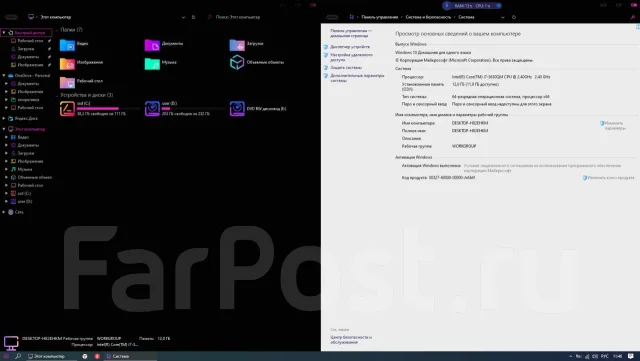
Task: Select the Объемные объекты cube icon
Action: (x=237, y=62)
